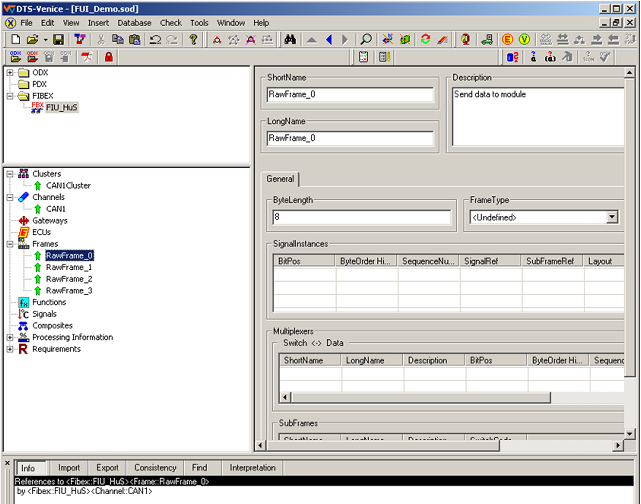The height and width of the screenshot is (504, 641).
Task: Switch to the Interpretation tab
Action: tap(252, 468)
